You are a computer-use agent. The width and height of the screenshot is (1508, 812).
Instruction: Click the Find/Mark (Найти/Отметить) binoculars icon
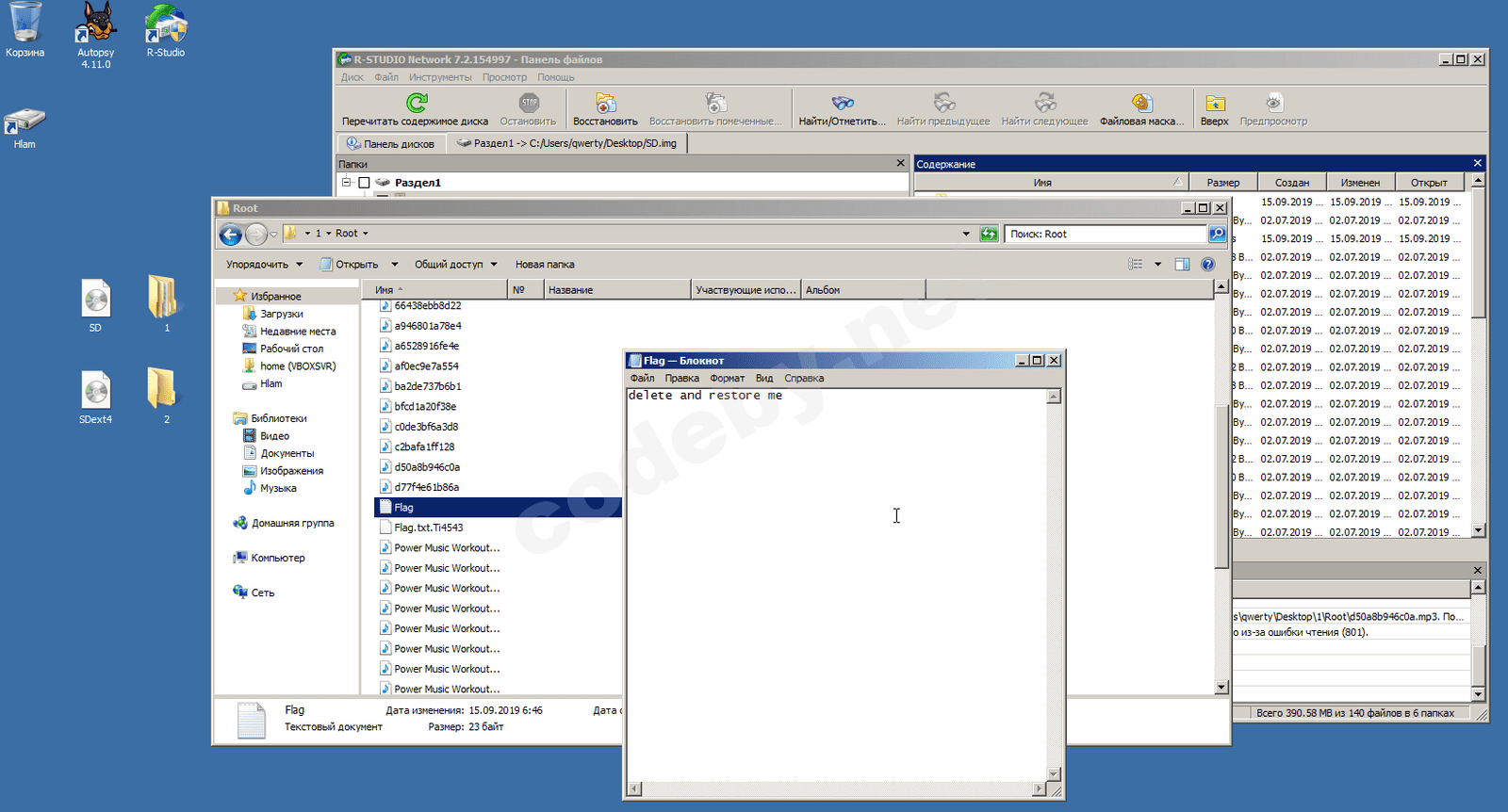click(842, 104)
